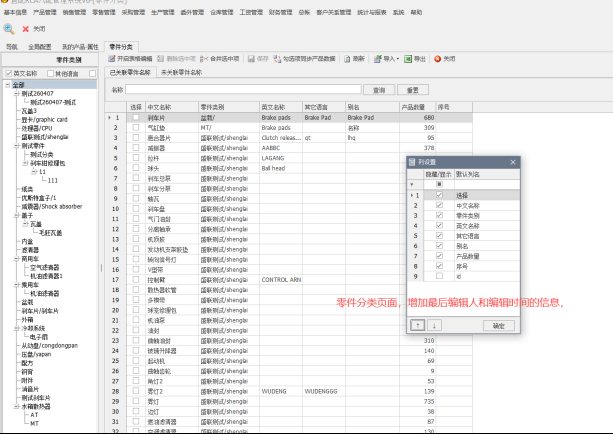Open the 统计与报表 menu
The image size is (613, 434).
[372, 13]
